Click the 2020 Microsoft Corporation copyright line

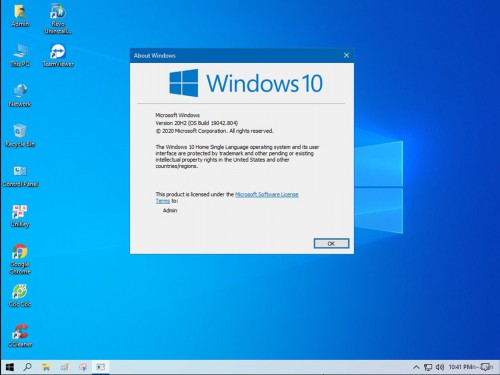coord(214,131)
